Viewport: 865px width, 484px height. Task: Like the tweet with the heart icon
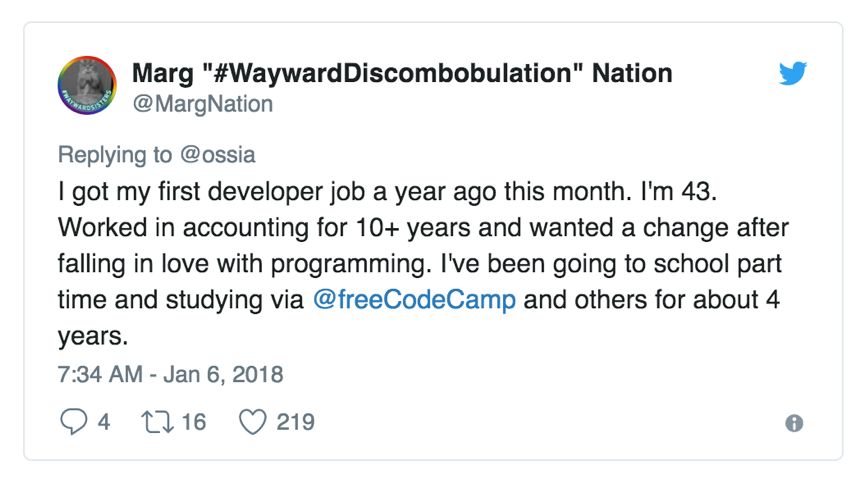pos(253,422)
